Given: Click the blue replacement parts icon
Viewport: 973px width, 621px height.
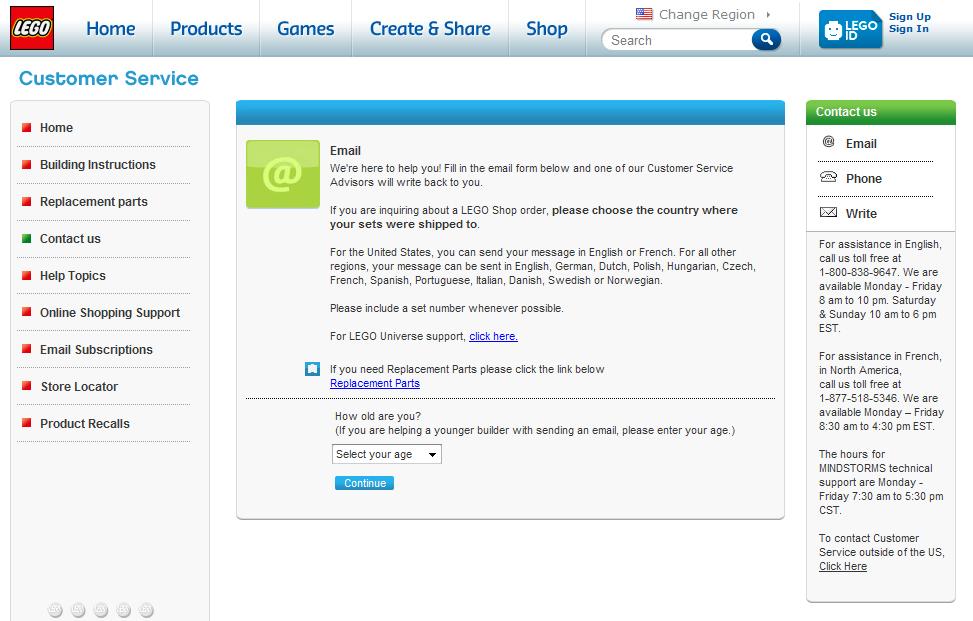Looking at the screenshot, I should tap(312, 369).
